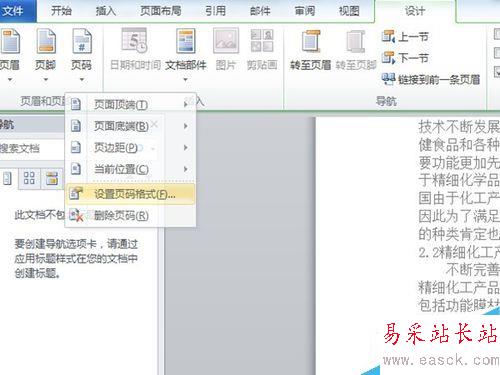The width and height of the screenshot is (500, 375).
Task: Select the 设计 ribbon tab
Action: [x=415, y=11]
